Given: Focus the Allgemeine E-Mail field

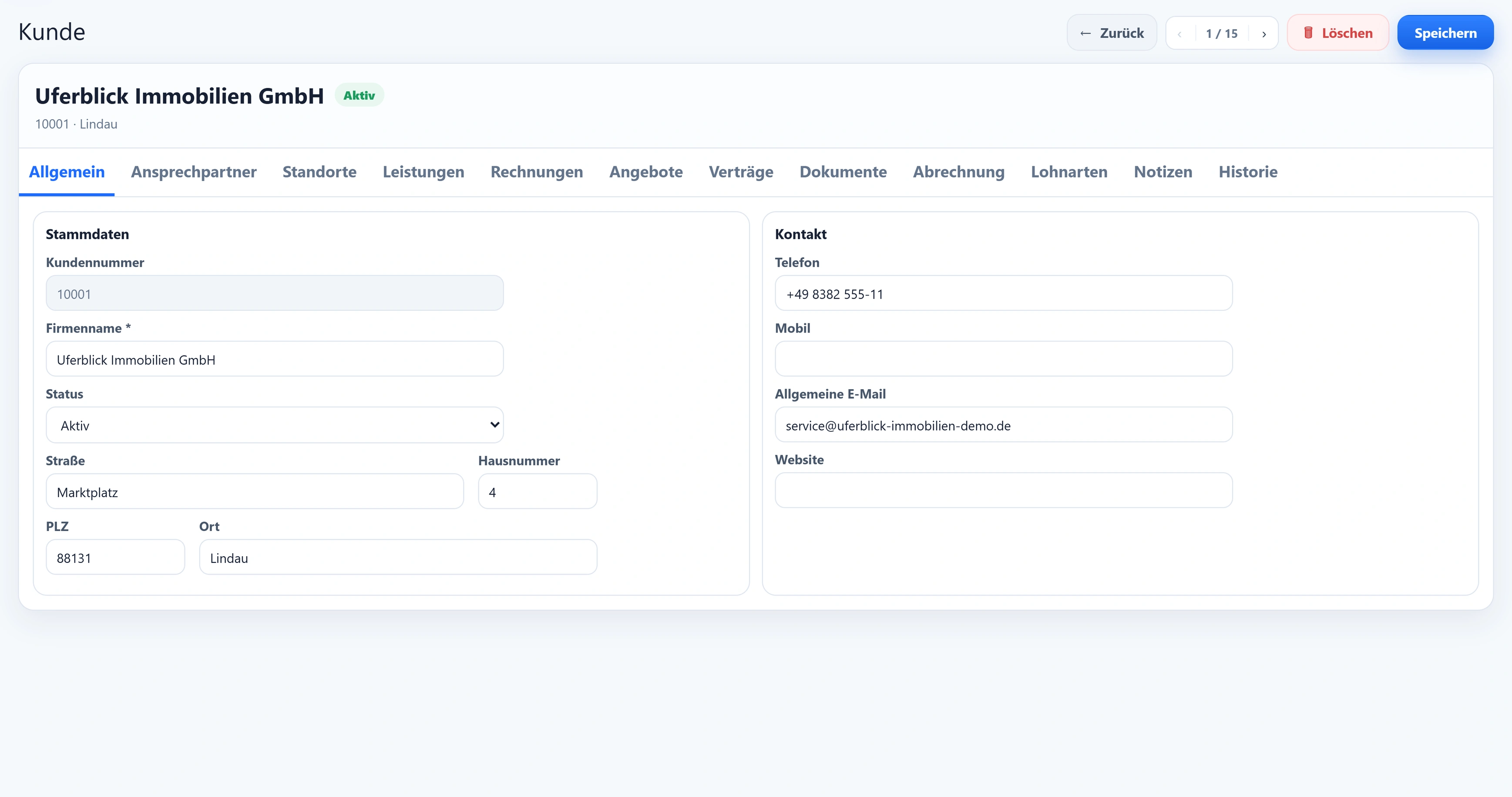Looking at the screenshot, I should (1004, 425).
